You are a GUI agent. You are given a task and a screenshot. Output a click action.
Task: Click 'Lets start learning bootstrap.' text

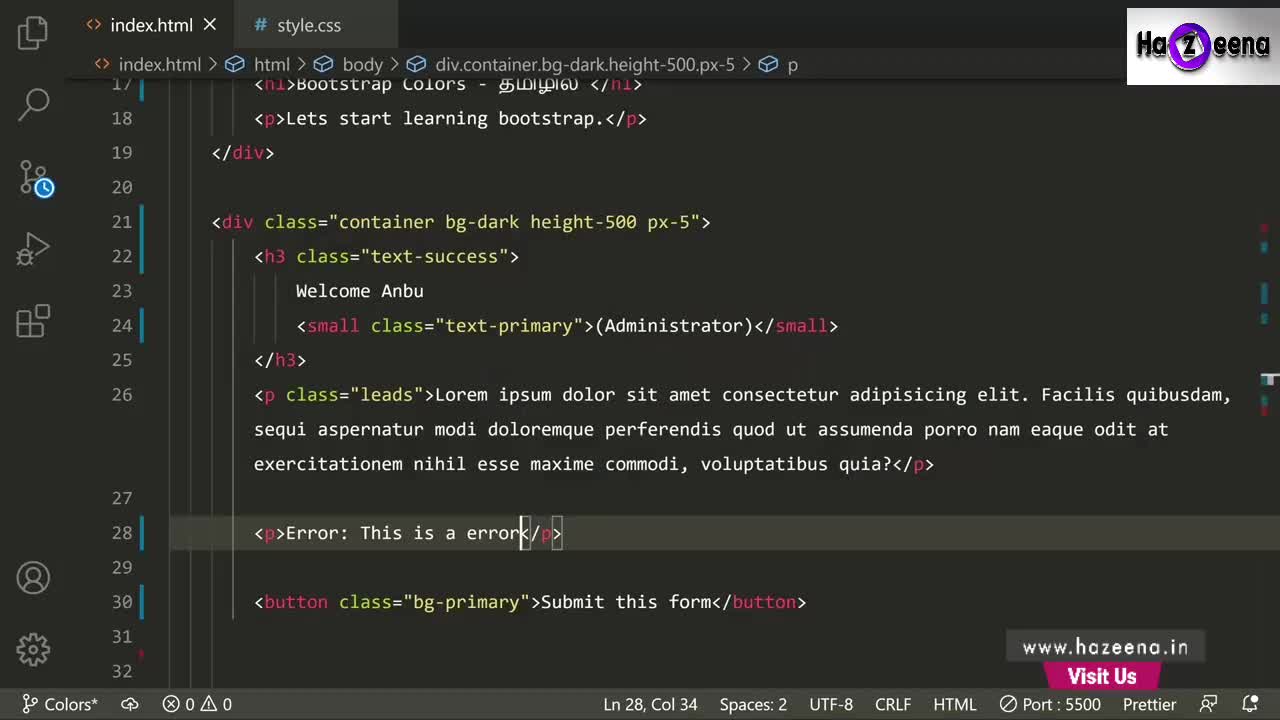[445, 119]
